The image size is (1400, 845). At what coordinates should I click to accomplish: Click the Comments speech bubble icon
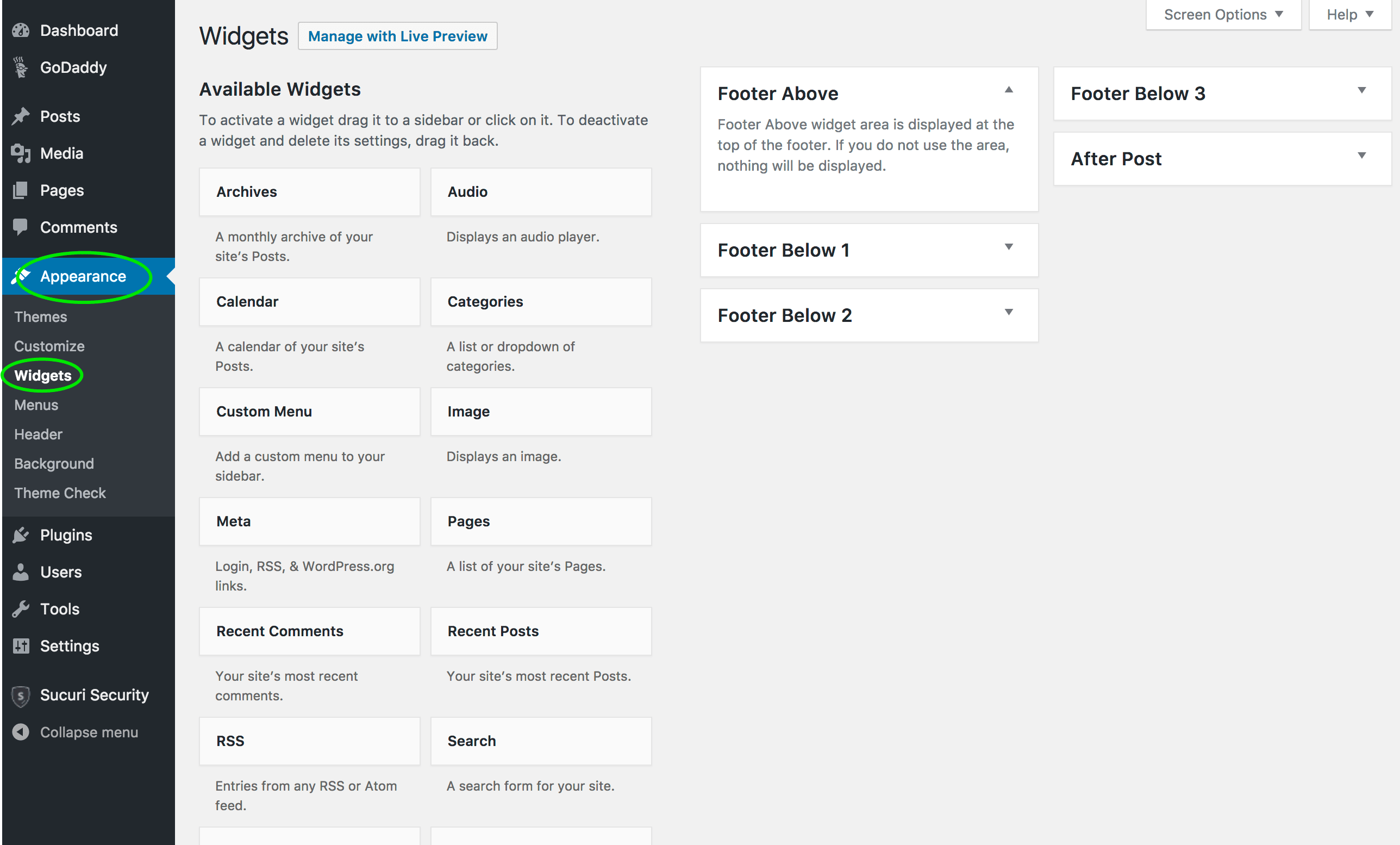pyautogui.click(x=21, y=227)
